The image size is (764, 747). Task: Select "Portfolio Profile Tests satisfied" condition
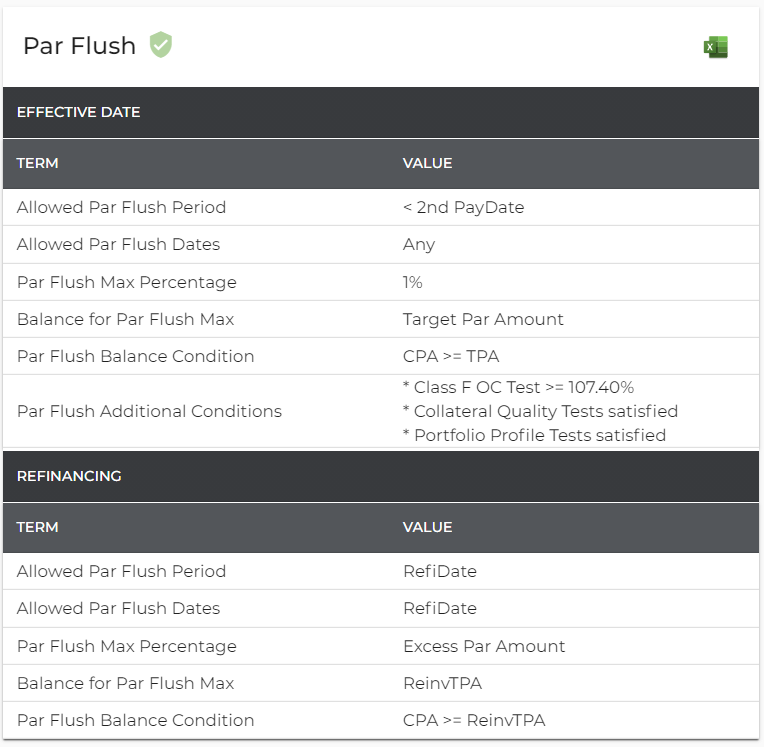534,435
